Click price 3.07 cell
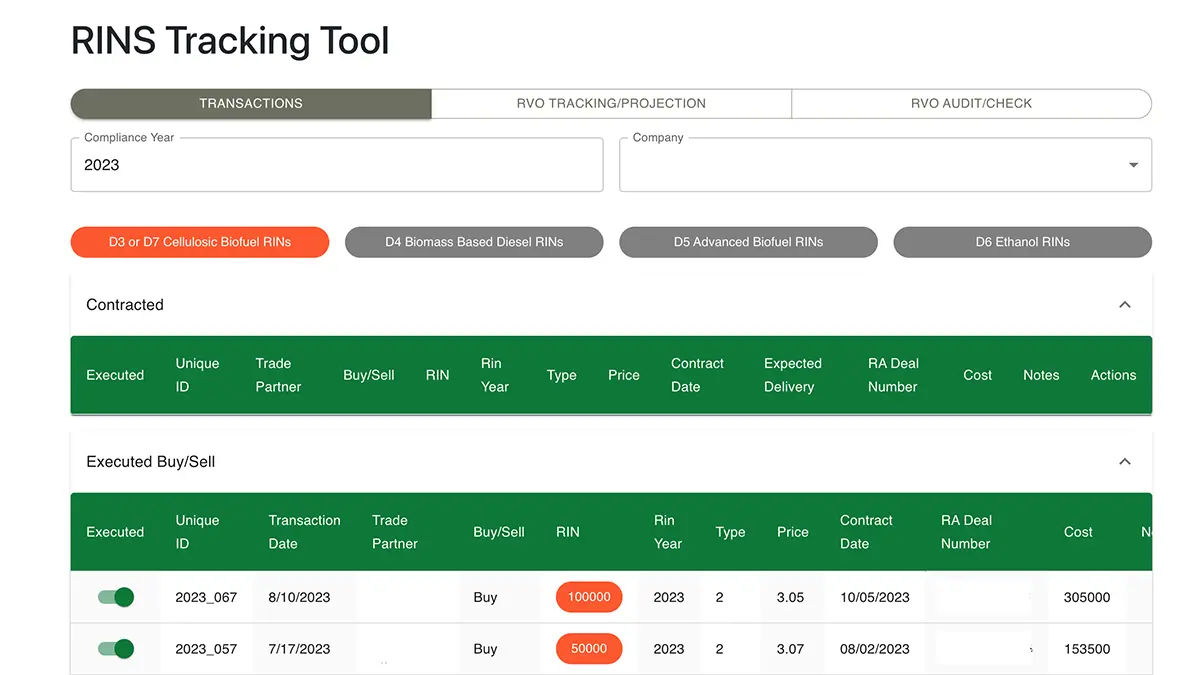Image resolution: width=1200 pixels, height=675 pixels. tap(790, 649)
